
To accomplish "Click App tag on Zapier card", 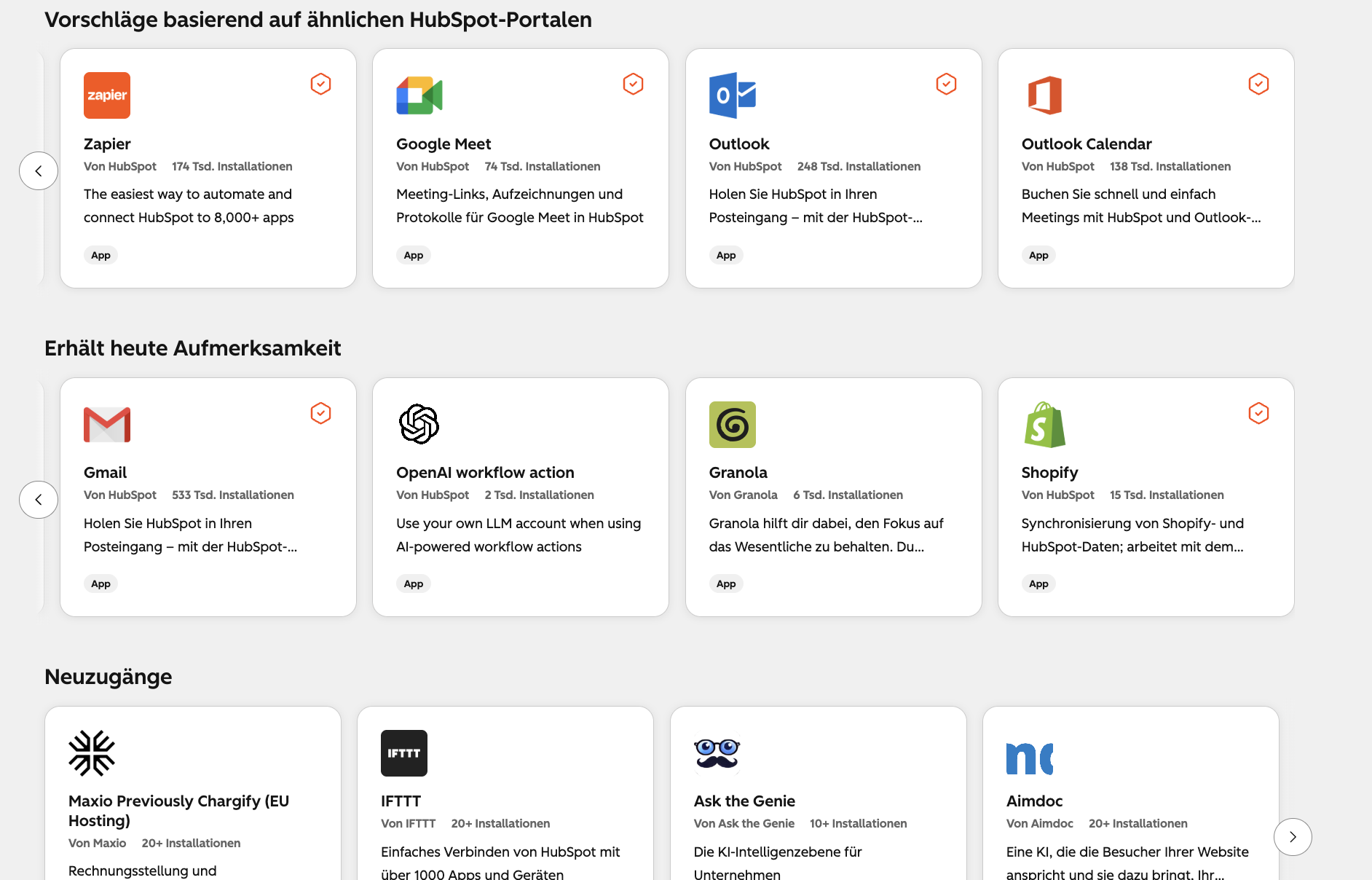I will (x=100, y=255).
